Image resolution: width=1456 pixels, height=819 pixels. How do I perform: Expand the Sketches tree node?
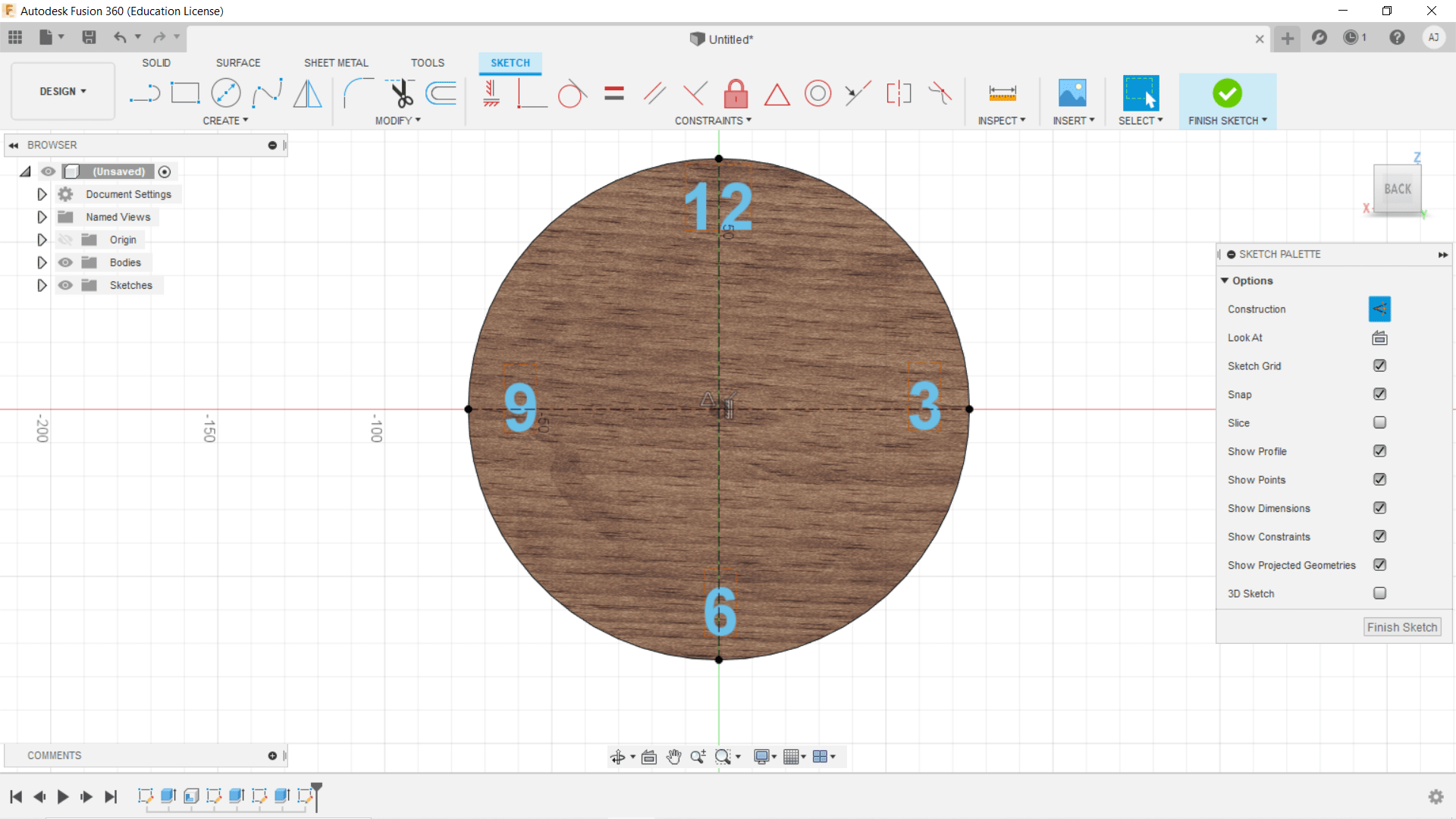pos(42,285)
